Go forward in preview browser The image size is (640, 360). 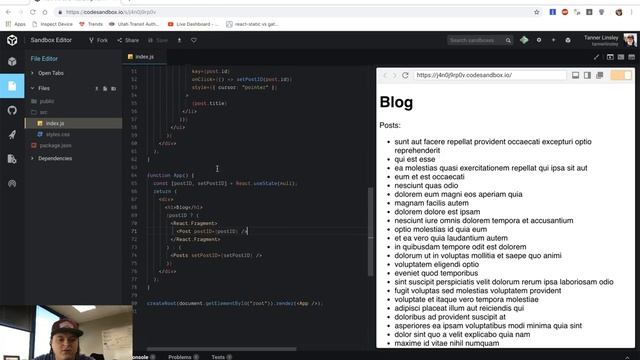(394, 75)
